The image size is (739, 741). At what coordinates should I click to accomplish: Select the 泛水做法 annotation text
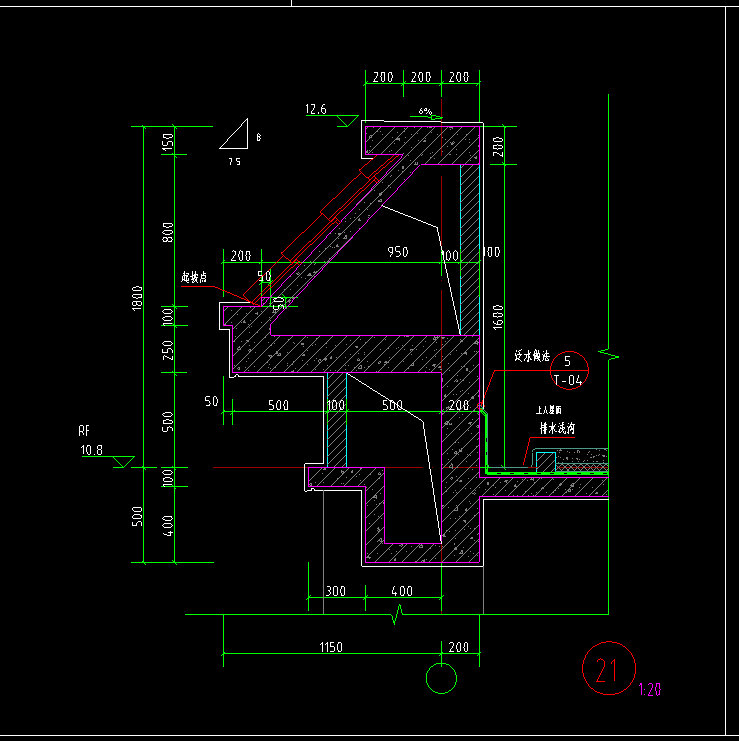pyautogui.click(x=532, y=355)
